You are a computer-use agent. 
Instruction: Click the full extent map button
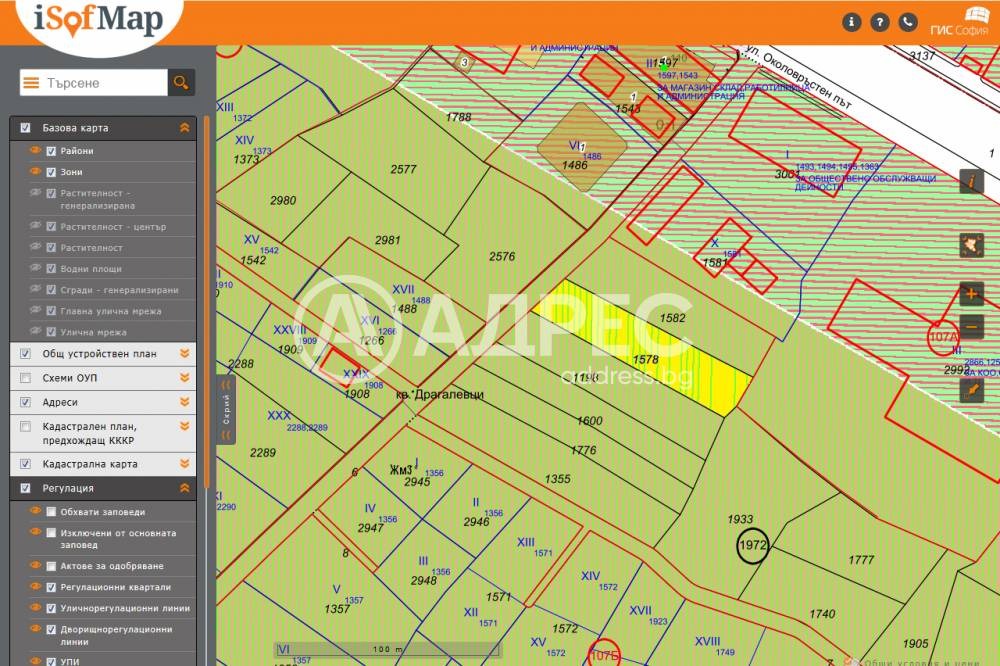(971, 245)
